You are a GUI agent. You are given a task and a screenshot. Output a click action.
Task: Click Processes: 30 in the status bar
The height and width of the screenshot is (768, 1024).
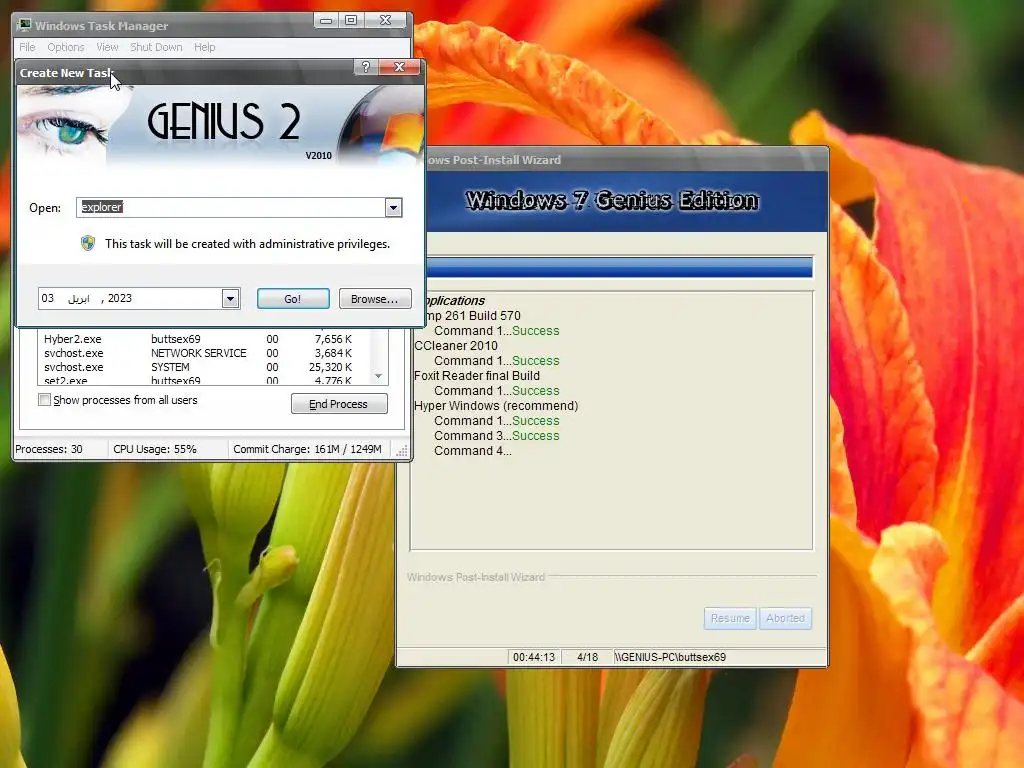click(49, 449)
